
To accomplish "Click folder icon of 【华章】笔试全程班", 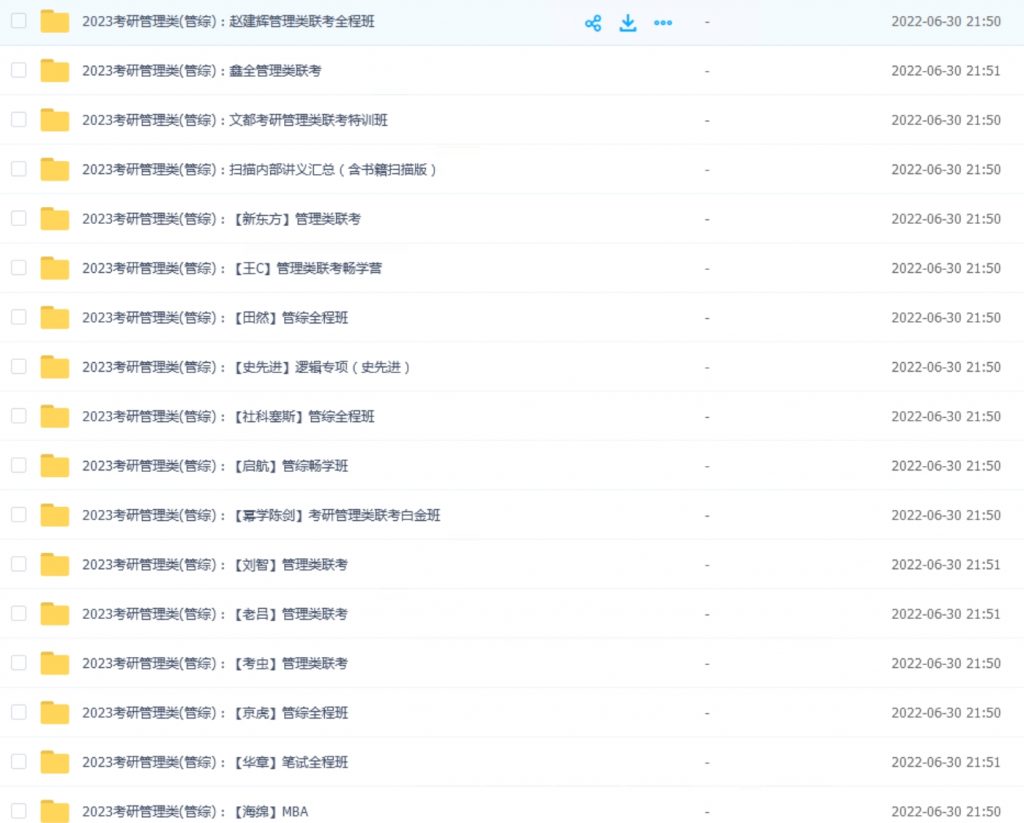I will coord(55,762).
